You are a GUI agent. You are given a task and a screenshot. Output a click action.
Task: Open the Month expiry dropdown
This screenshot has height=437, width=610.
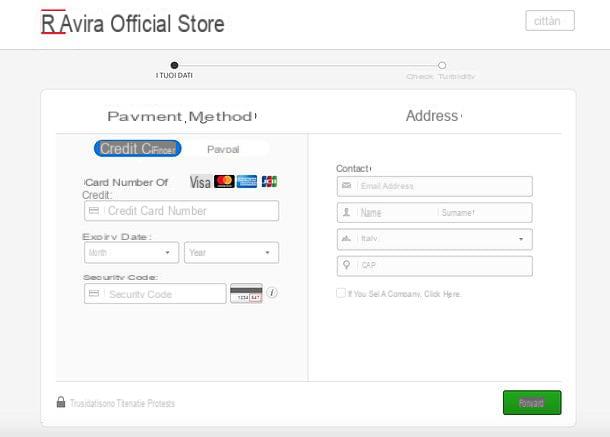(131, 253)
